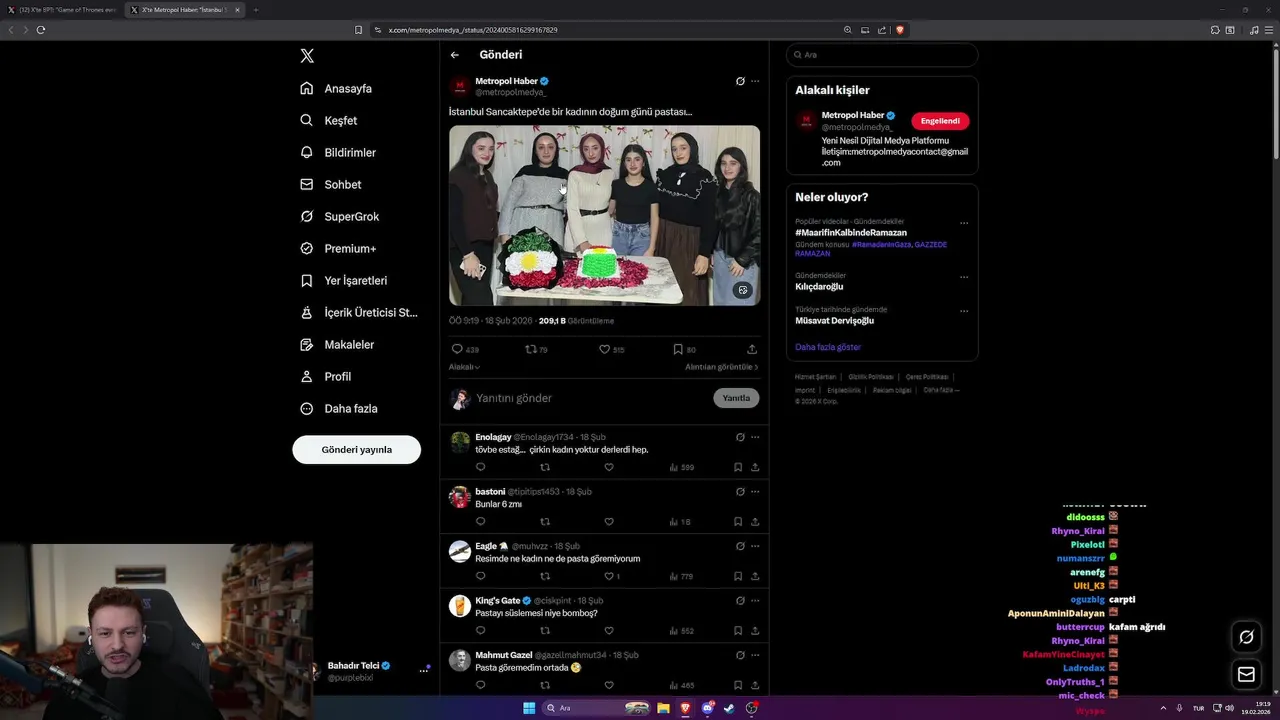Viewport: 1280px width, 720px height.
Task: Open more options for Kılıçdaroğlu trend
Action: click(964, 277)
